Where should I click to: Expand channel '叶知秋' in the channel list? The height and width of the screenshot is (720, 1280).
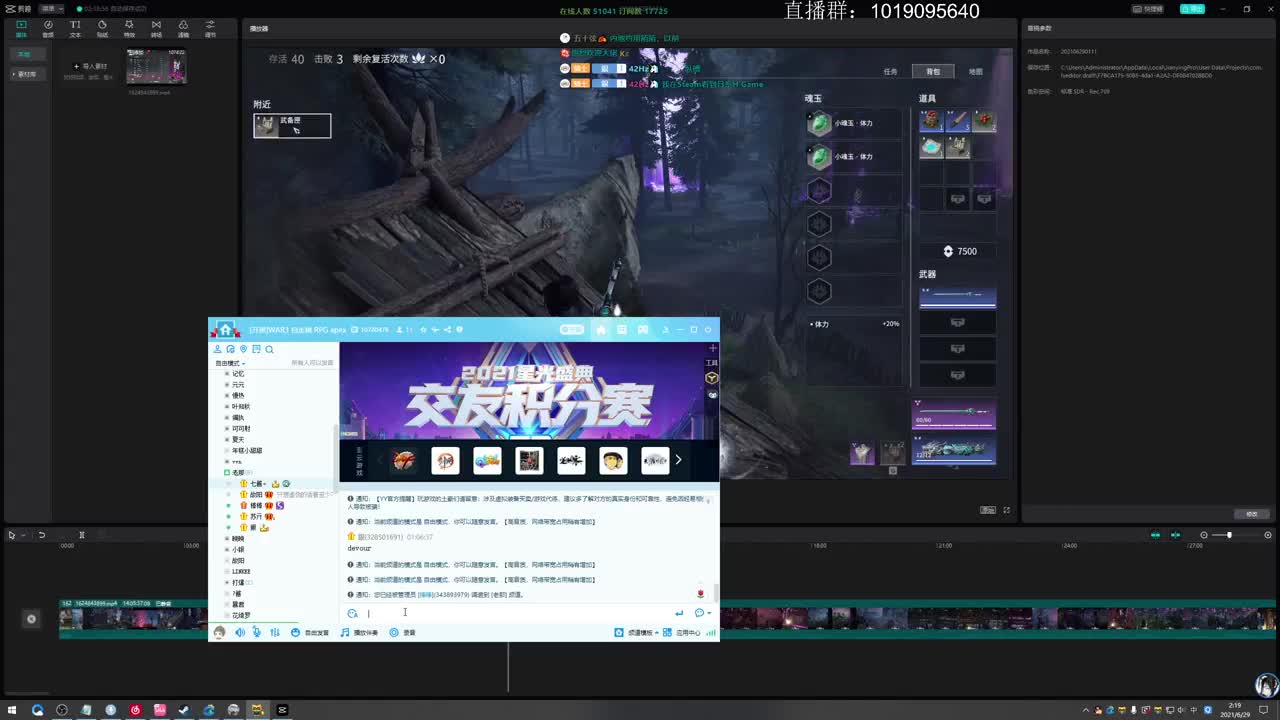tap(227, 406)
